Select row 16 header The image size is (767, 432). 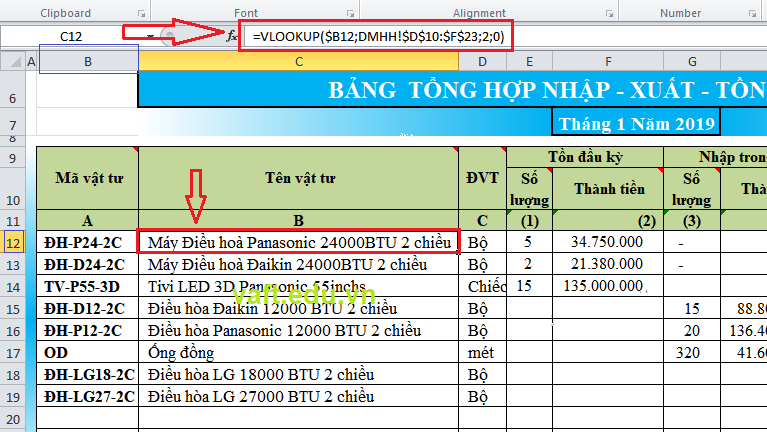click(x=13, y=331)
